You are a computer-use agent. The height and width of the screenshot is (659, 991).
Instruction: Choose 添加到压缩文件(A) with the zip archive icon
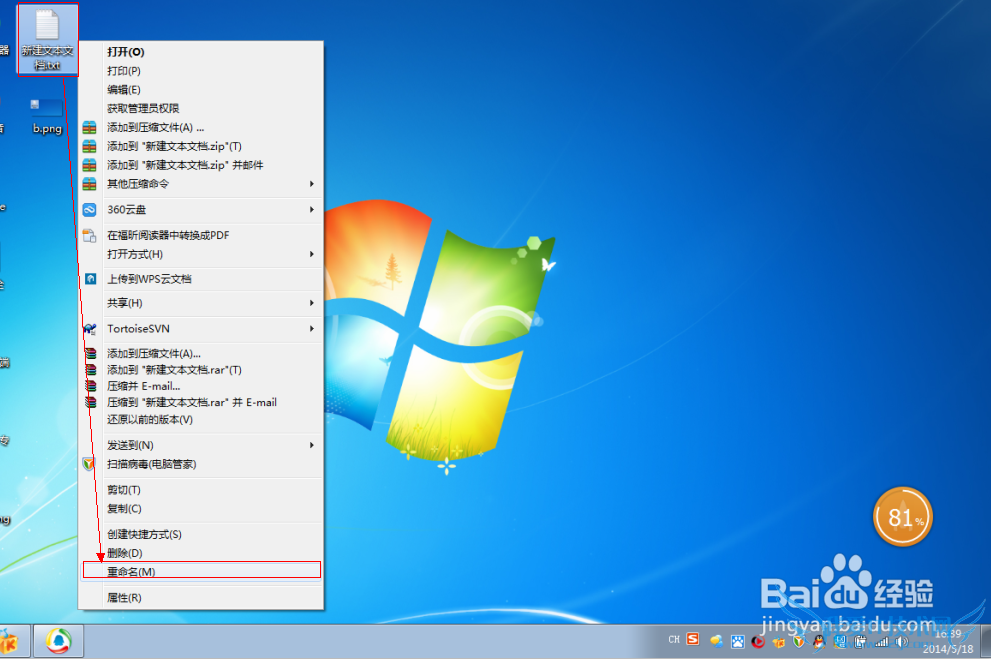tap(201, 128)
